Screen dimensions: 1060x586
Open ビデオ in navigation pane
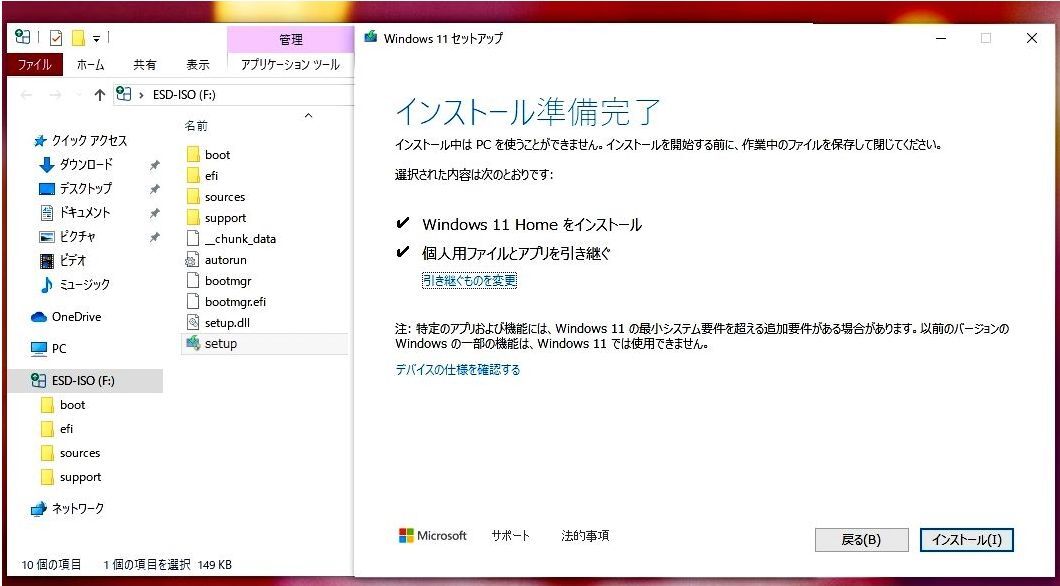click(63, 260)
